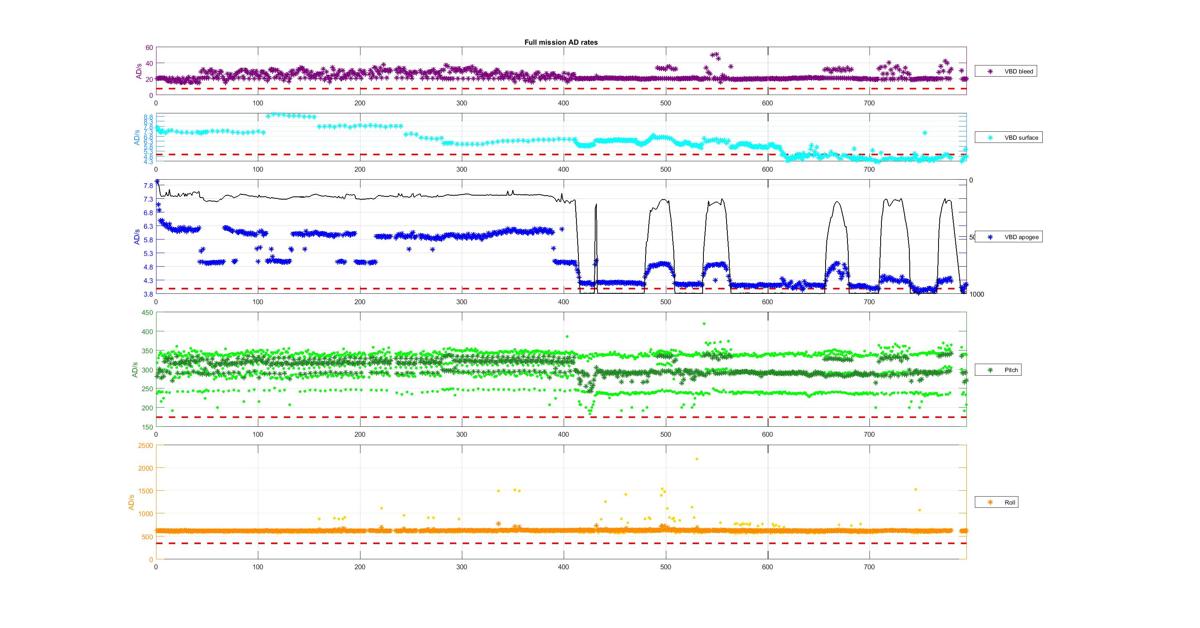
Task: Click the red dashed threshold line in VBD bleed plot
Action: [x=561, y=89]
